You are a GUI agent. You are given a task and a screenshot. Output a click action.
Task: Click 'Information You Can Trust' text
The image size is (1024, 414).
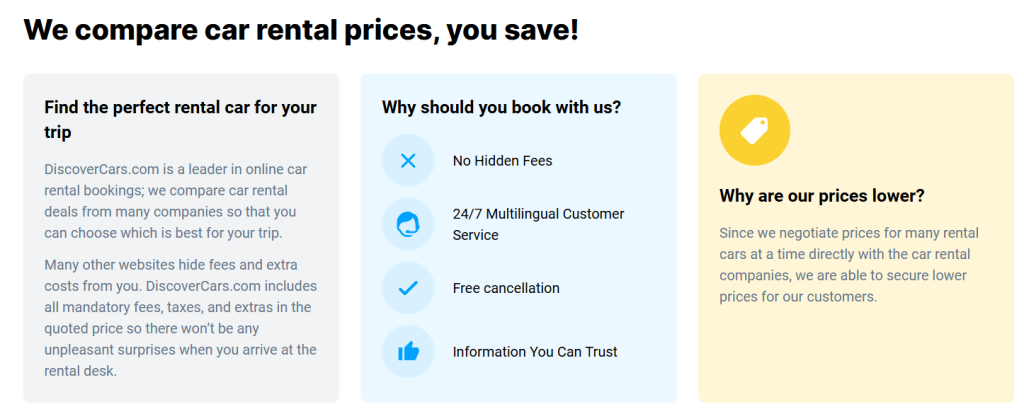click(x=535, y=352)
